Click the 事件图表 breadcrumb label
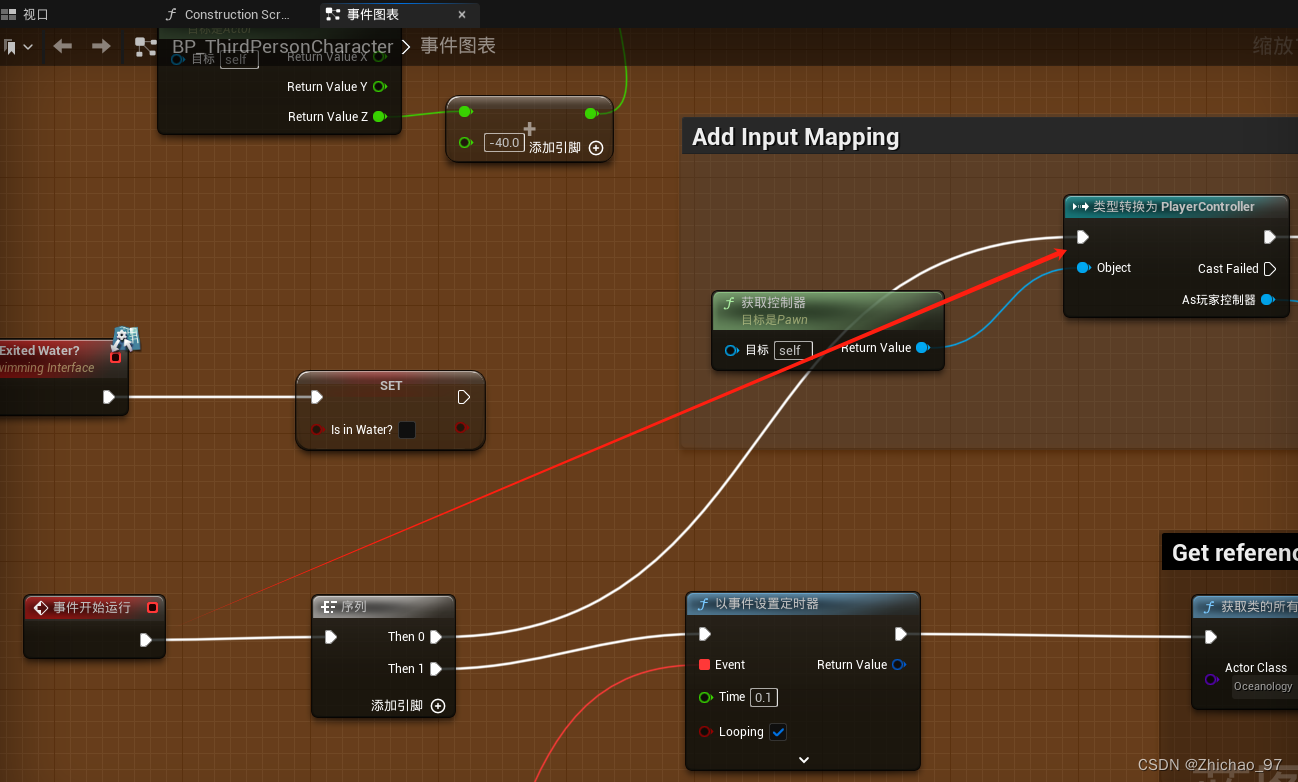Viewport: 1298px width, 782px height. (457, 46)
